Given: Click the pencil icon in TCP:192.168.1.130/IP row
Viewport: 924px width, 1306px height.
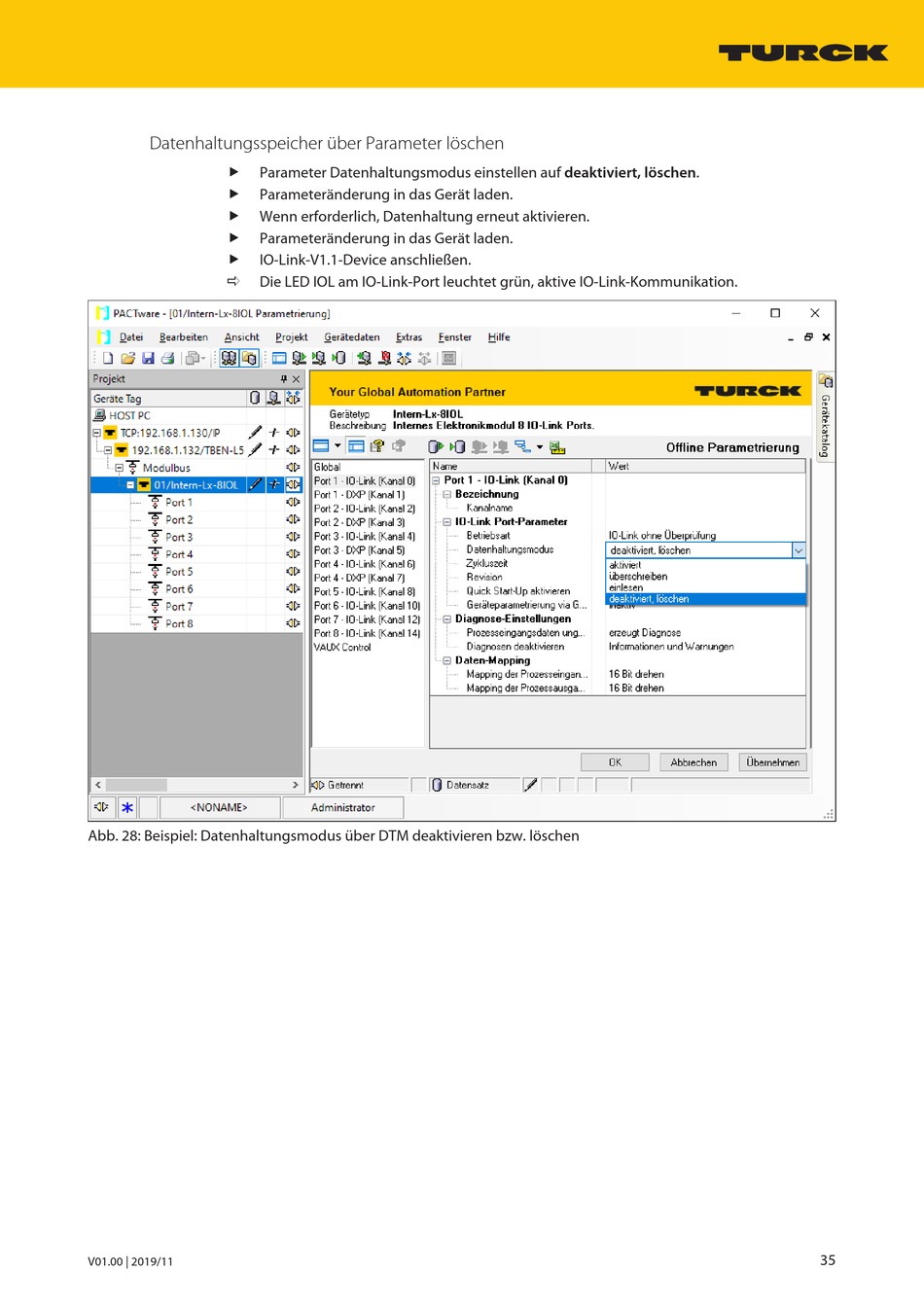Looking at the screenshot, I should (255, 433).
